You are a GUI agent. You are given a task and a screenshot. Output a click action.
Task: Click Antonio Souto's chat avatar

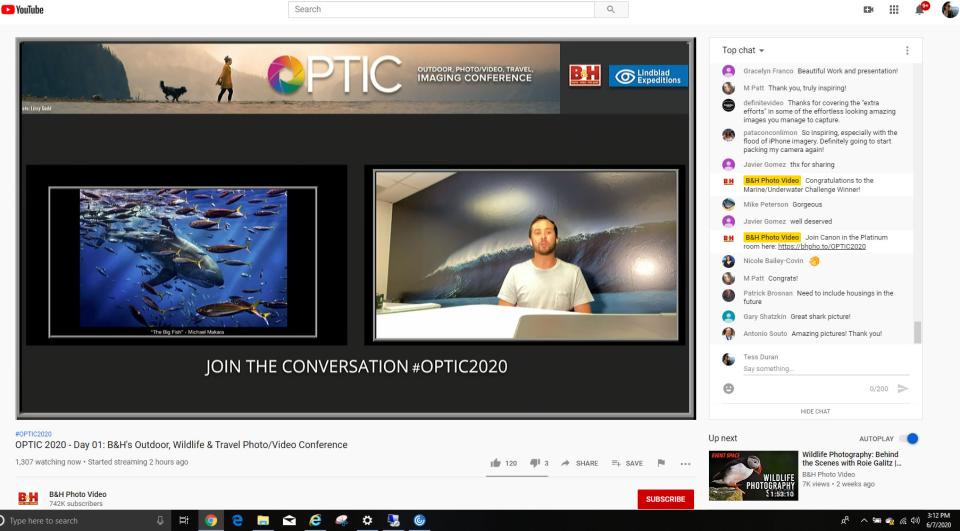(729, 334)
